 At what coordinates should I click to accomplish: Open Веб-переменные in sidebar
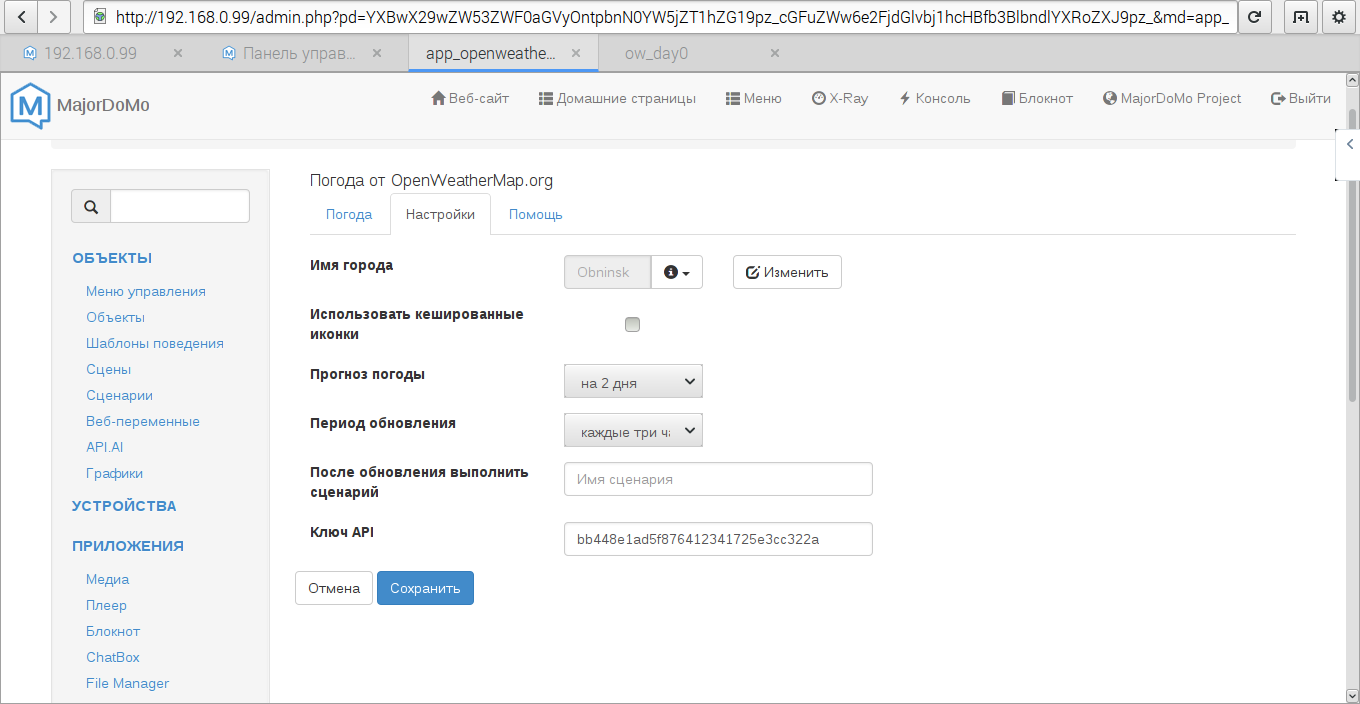pyautogui.click(x=143, y=421)
